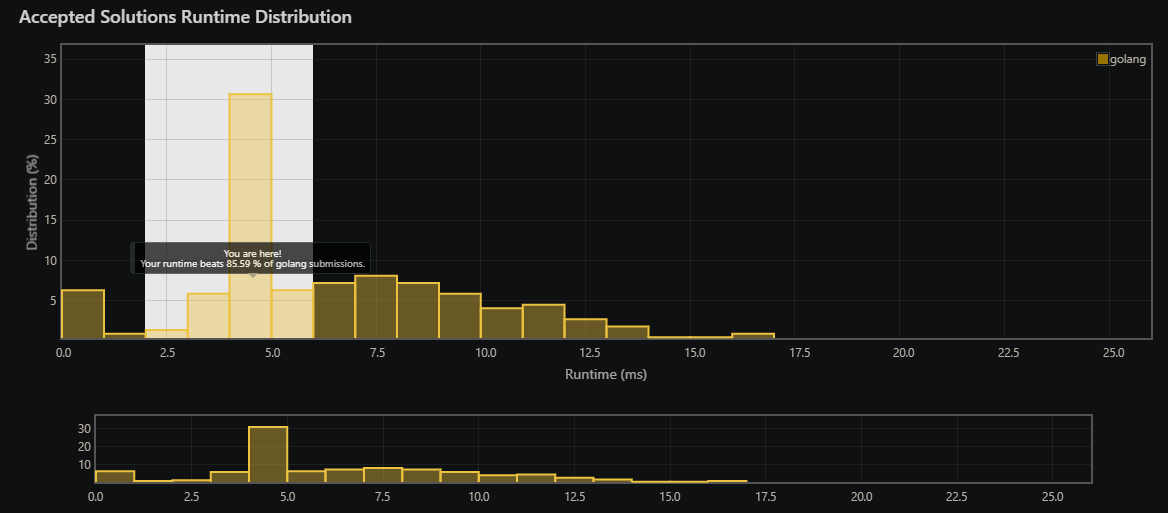Click the 0–1 ms bar in overview chart
The height and width of the screenshot is (513, 1168).
(115, 477)
